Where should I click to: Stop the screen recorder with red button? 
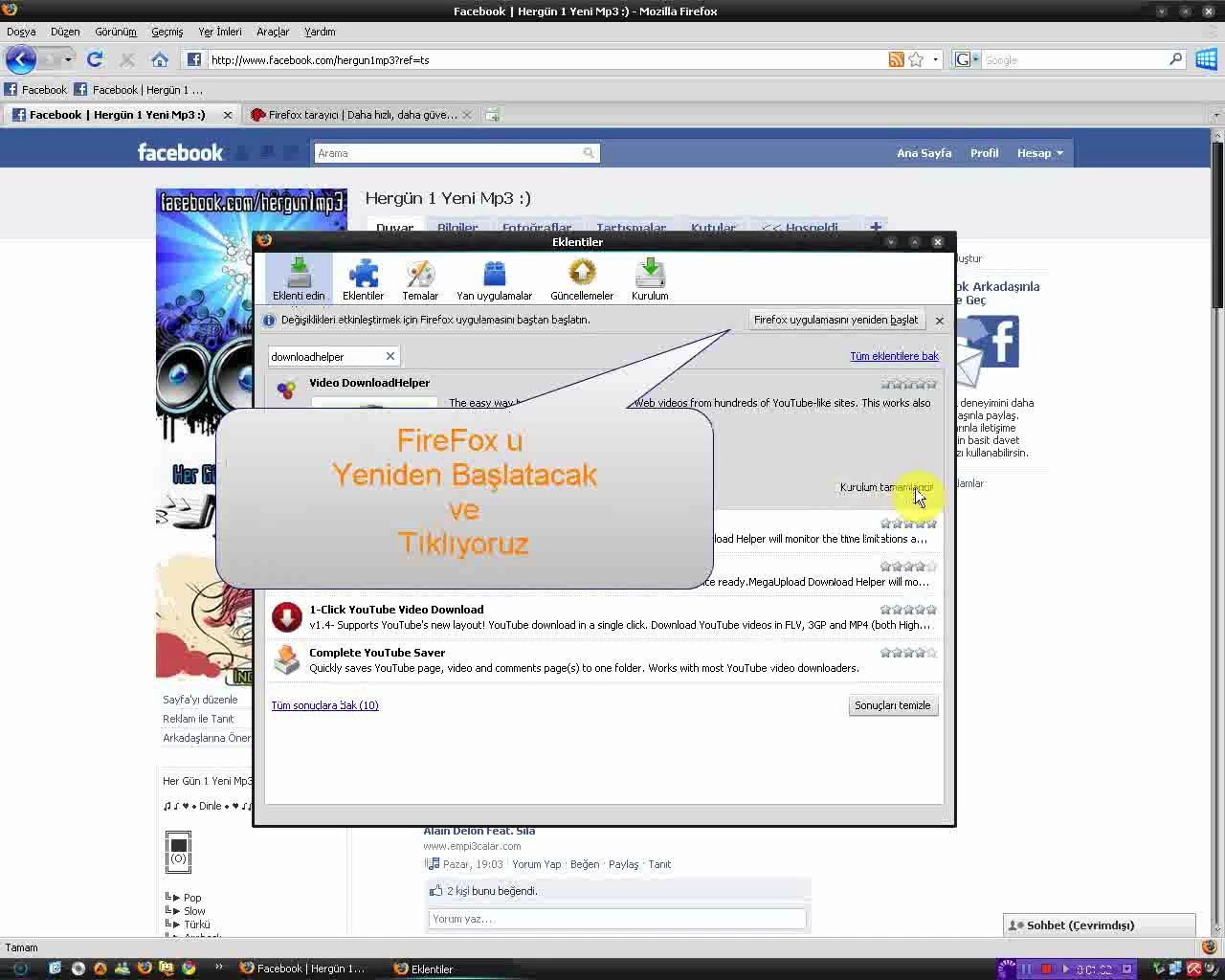(1046, 969)
